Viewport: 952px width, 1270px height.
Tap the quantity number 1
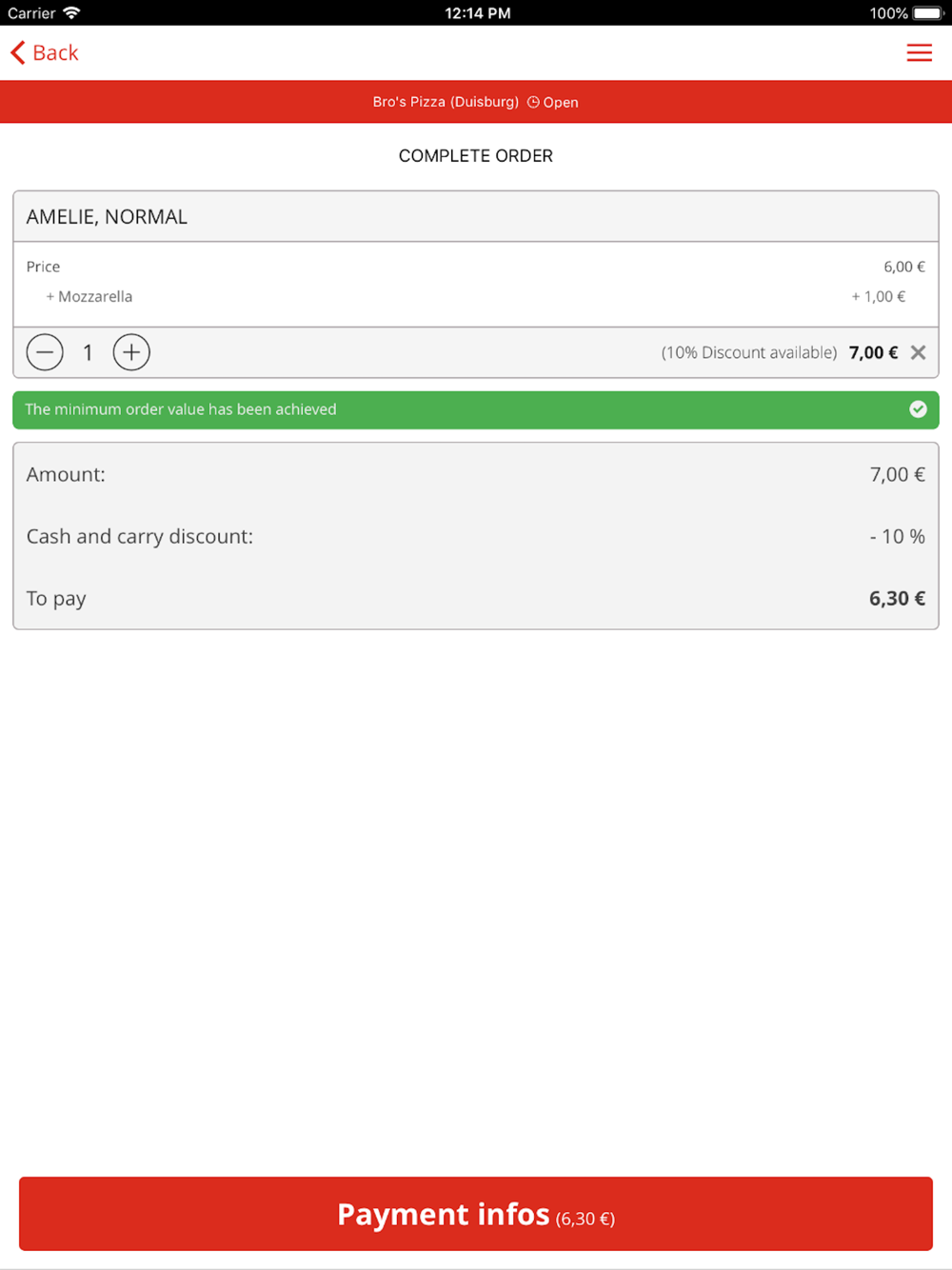[x=88, y=353]
